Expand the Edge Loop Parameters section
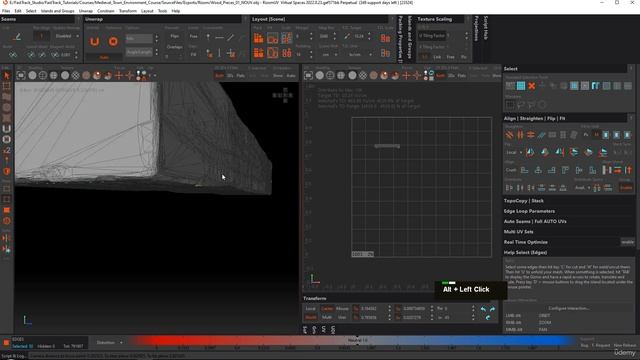This screenshot has width=640, height=360. 529,211
